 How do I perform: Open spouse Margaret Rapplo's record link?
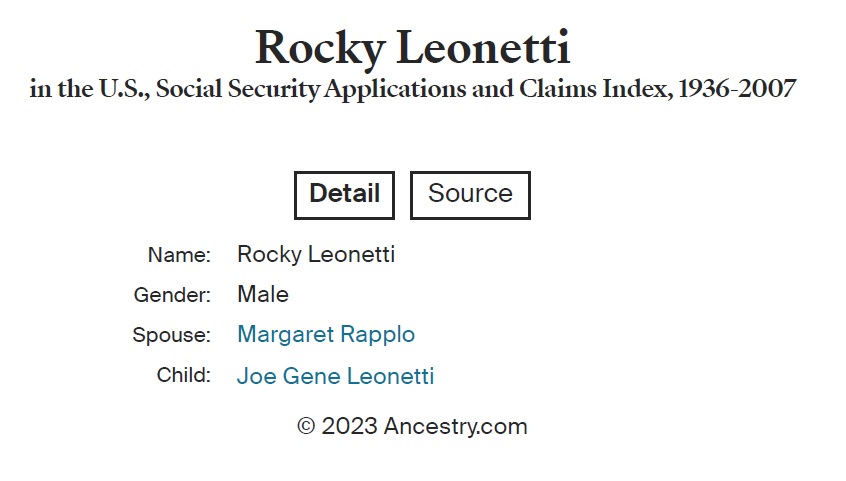coord(326,335)
